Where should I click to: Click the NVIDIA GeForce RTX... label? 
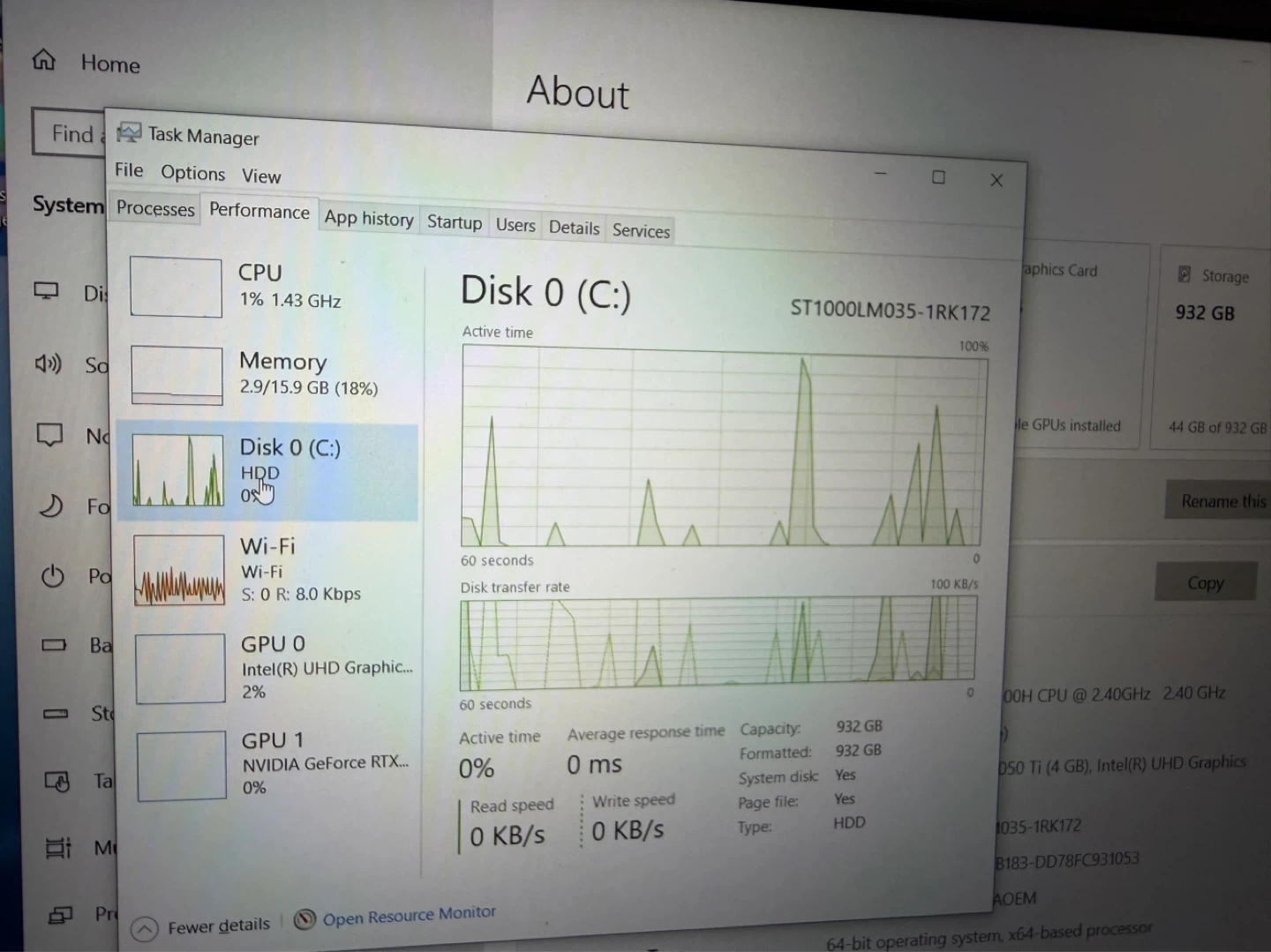point(326,763)
